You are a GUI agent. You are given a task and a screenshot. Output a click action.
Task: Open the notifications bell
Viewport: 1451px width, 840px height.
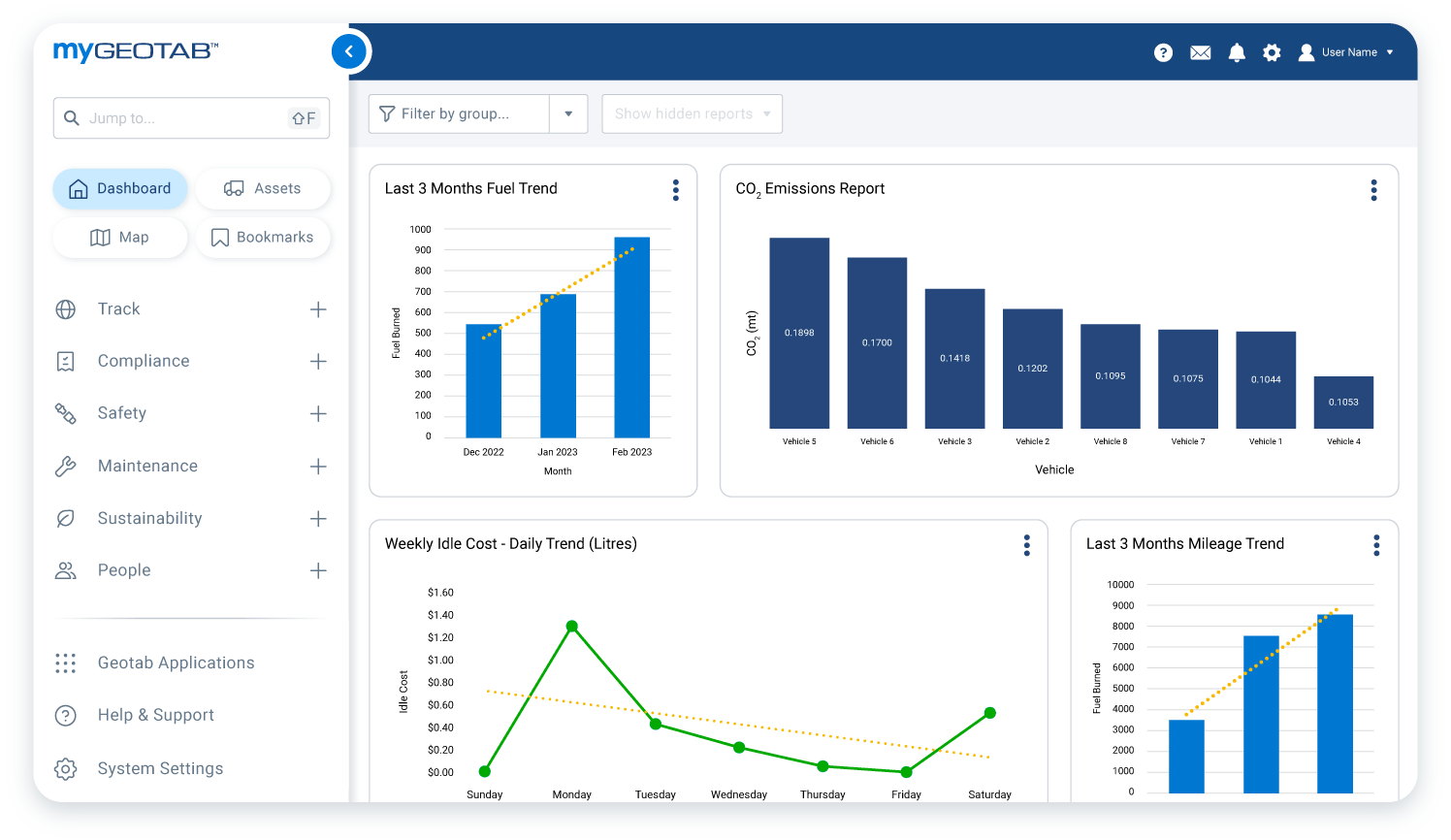click(1237, 52)
